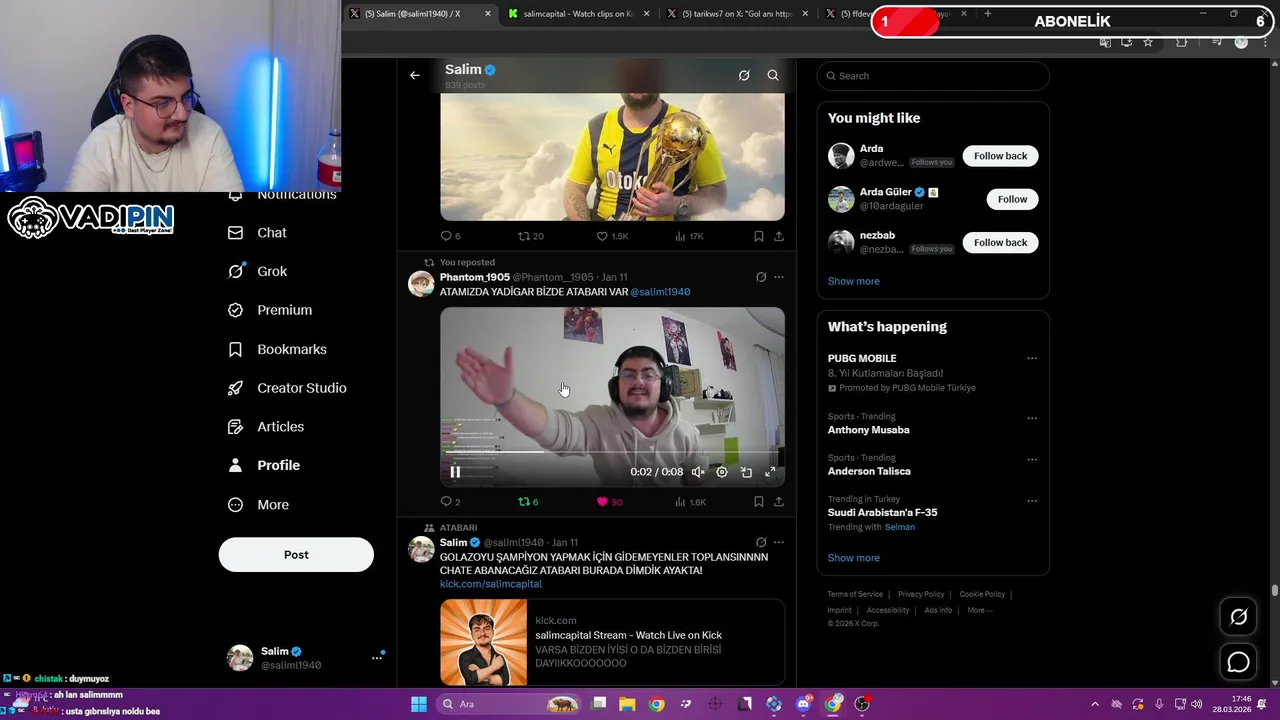
Task: Expand the More menu in the sidebar
Action: pyautogui.click(x=258, y=505)
